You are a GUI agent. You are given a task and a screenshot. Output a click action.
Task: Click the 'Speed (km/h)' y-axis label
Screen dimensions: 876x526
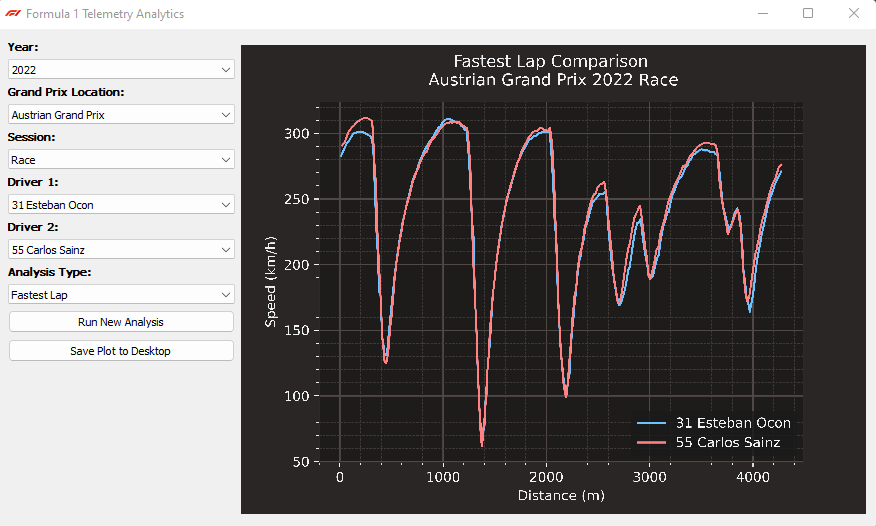(x=270, y=280)
